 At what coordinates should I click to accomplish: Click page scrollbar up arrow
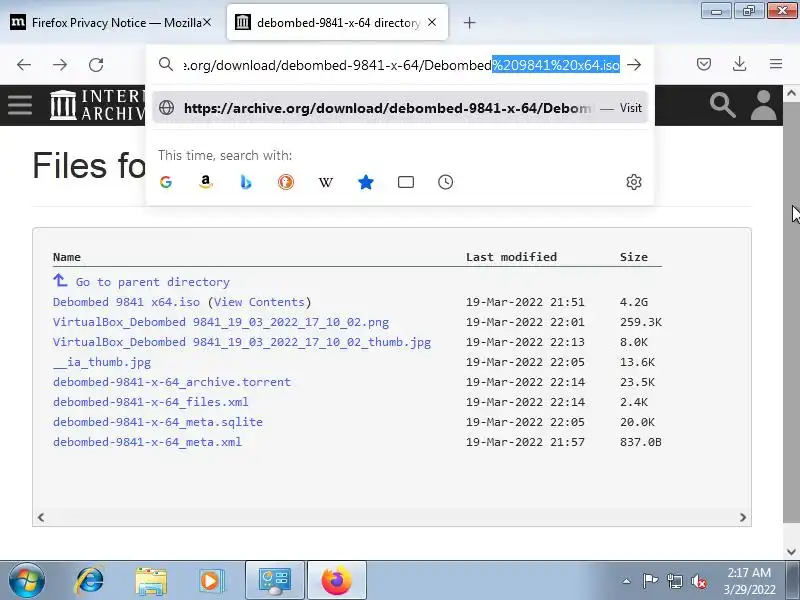click(x=791, y=93)
